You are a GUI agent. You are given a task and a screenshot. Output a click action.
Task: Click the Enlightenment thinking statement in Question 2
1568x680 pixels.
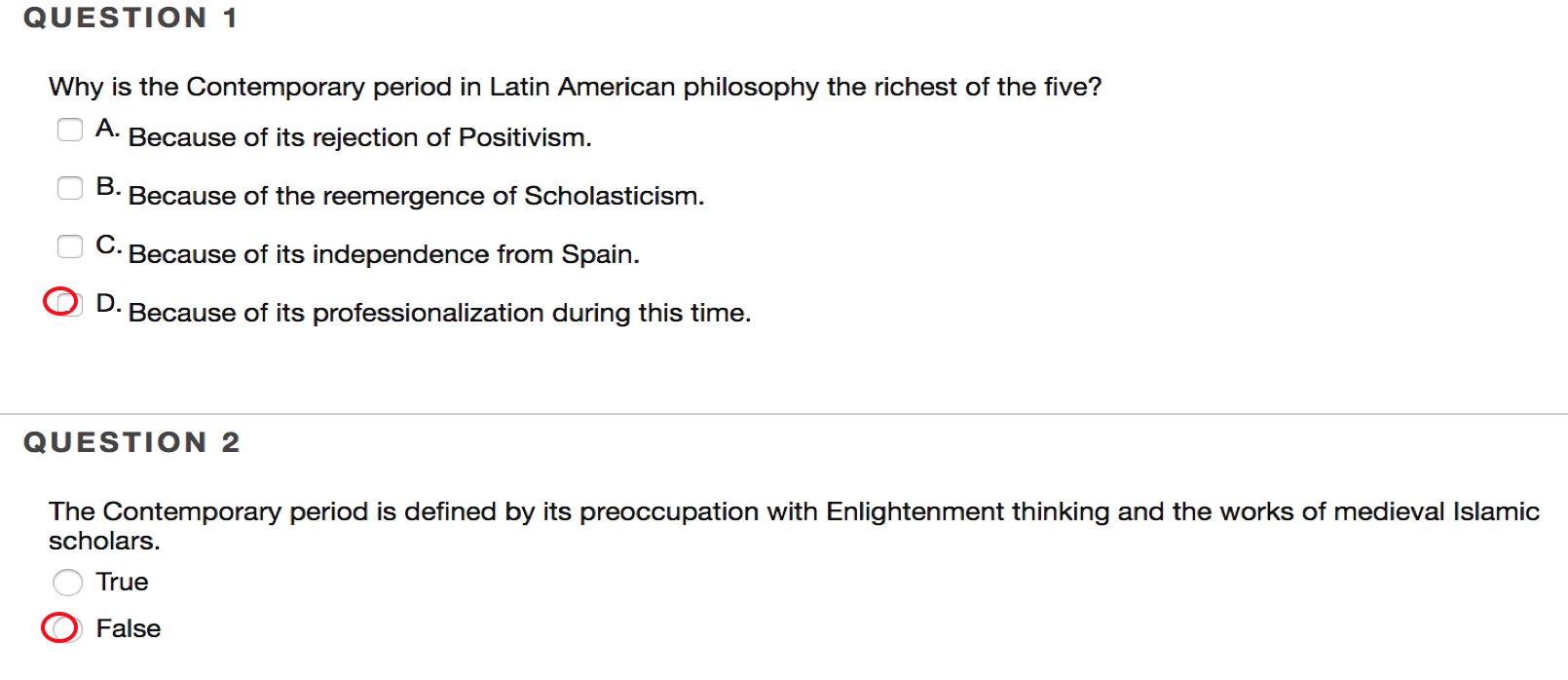794,512
